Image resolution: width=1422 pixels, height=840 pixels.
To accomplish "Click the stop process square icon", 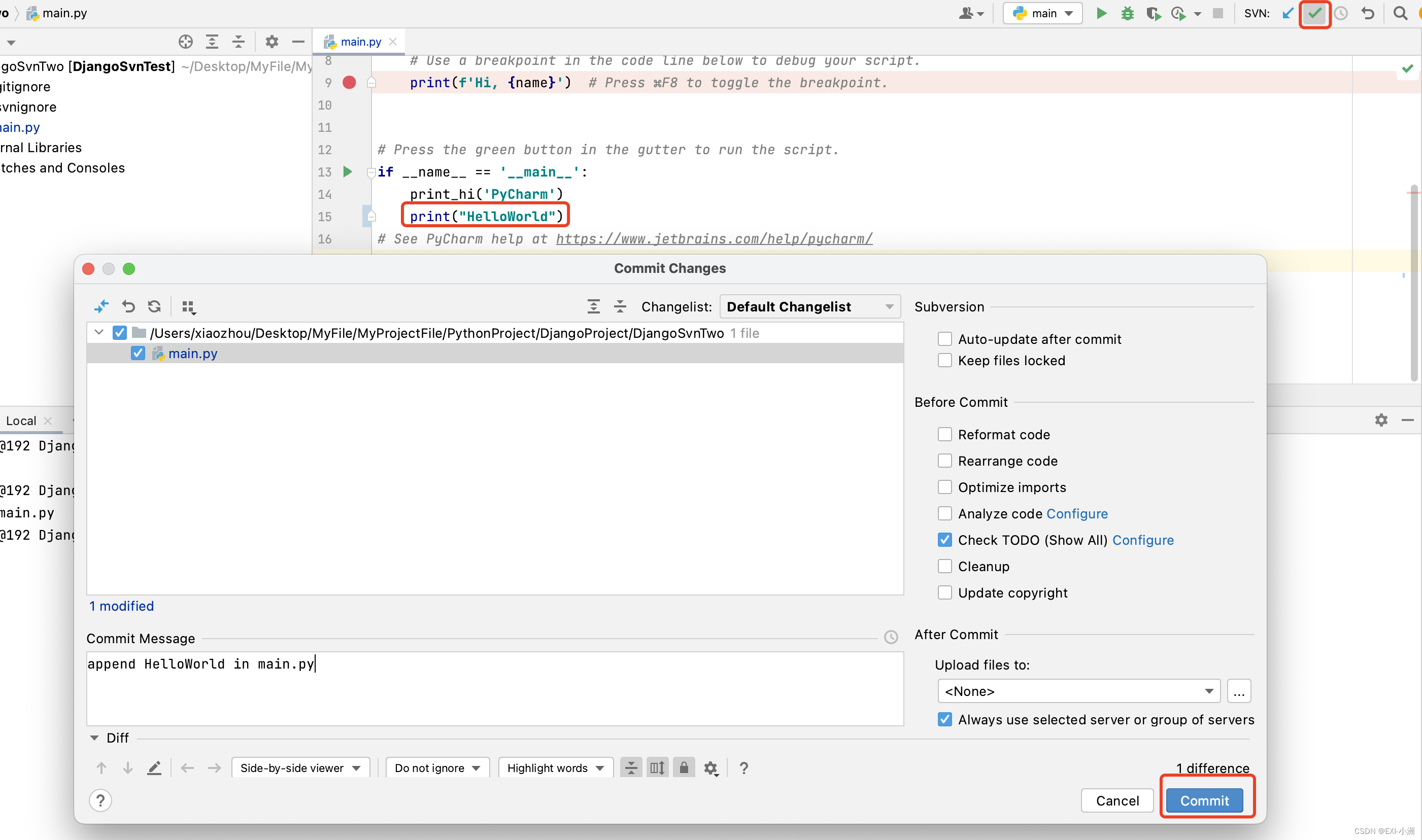I will click(x=1217, y=13).
